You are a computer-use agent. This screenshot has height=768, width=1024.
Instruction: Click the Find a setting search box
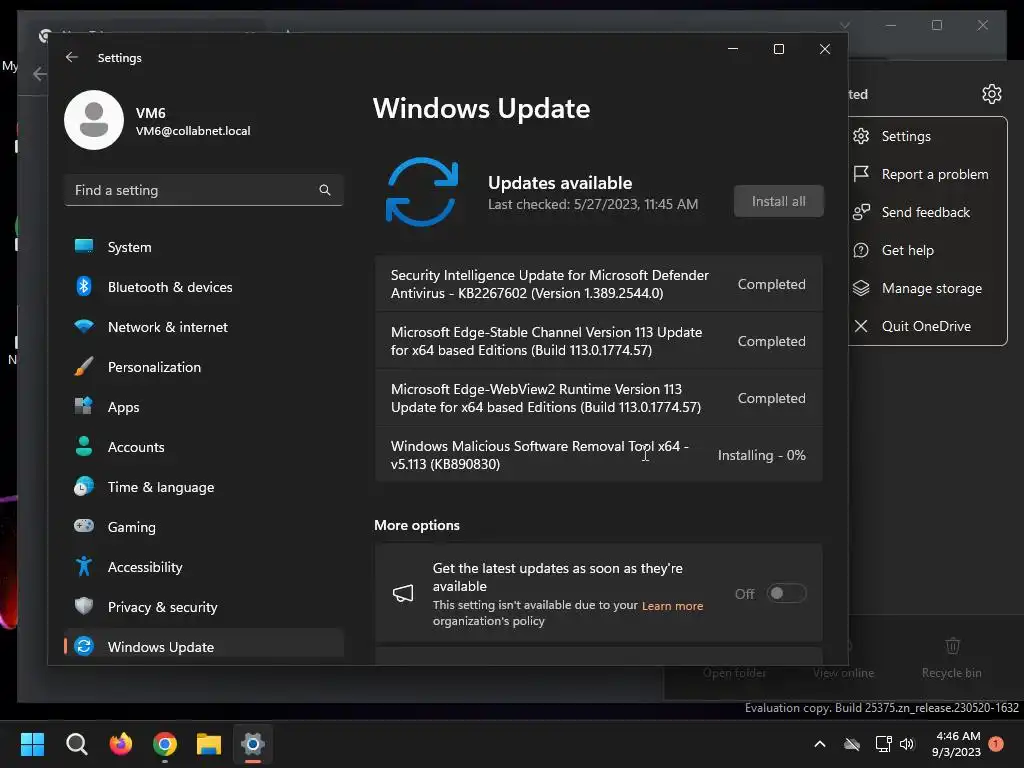pyautogui.click(x=204, y=190)
